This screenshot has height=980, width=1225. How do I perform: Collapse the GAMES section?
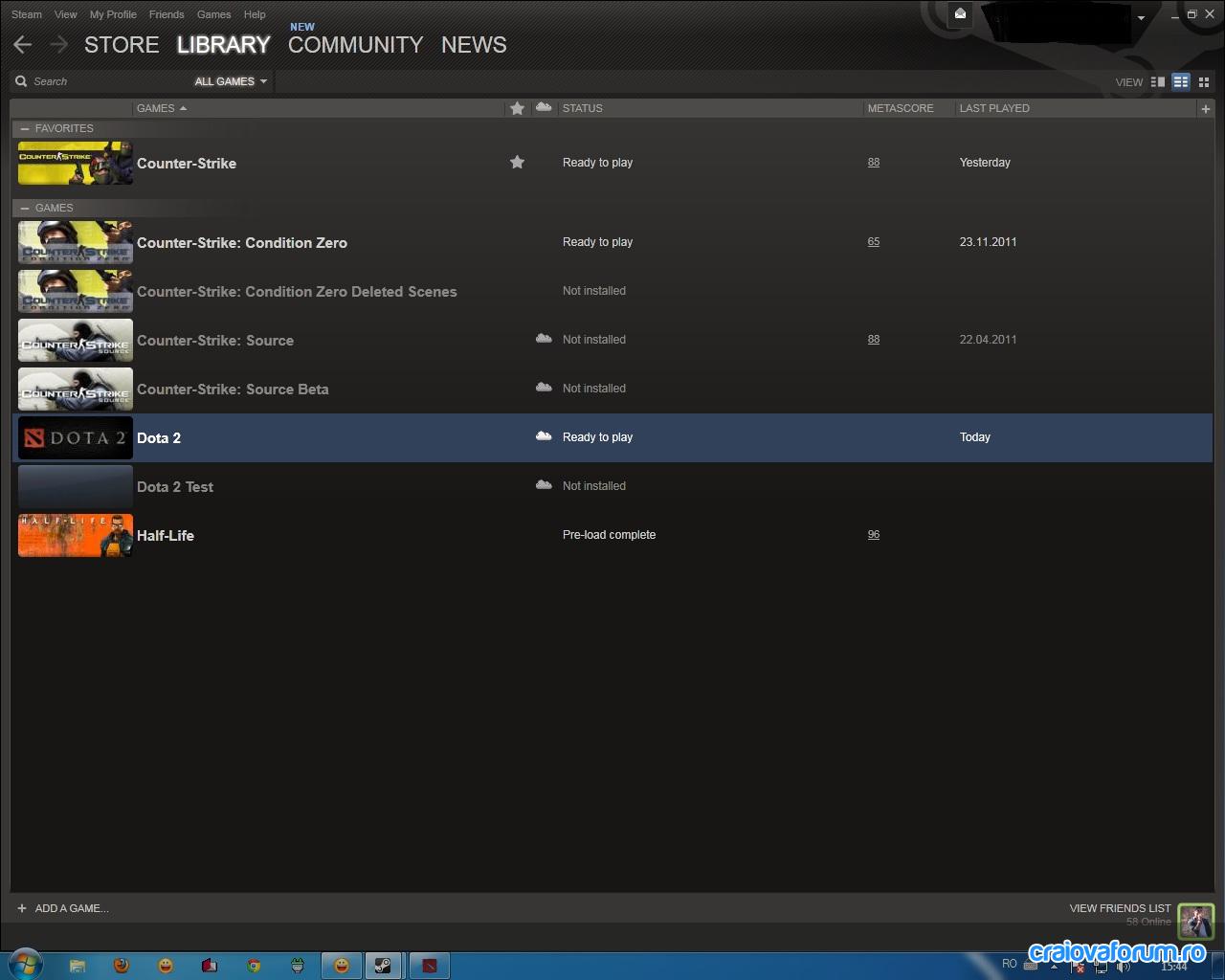(25, 208)
